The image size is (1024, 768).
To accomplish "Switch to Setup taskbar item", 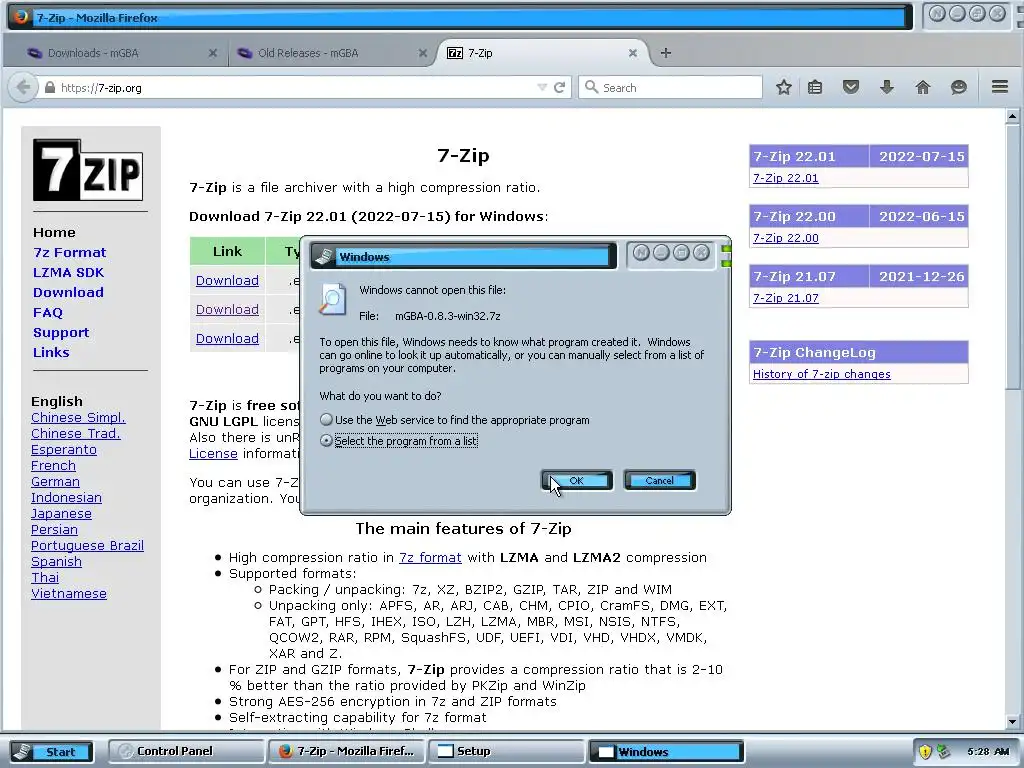I will pyautogui.click(x=505, y=751).
